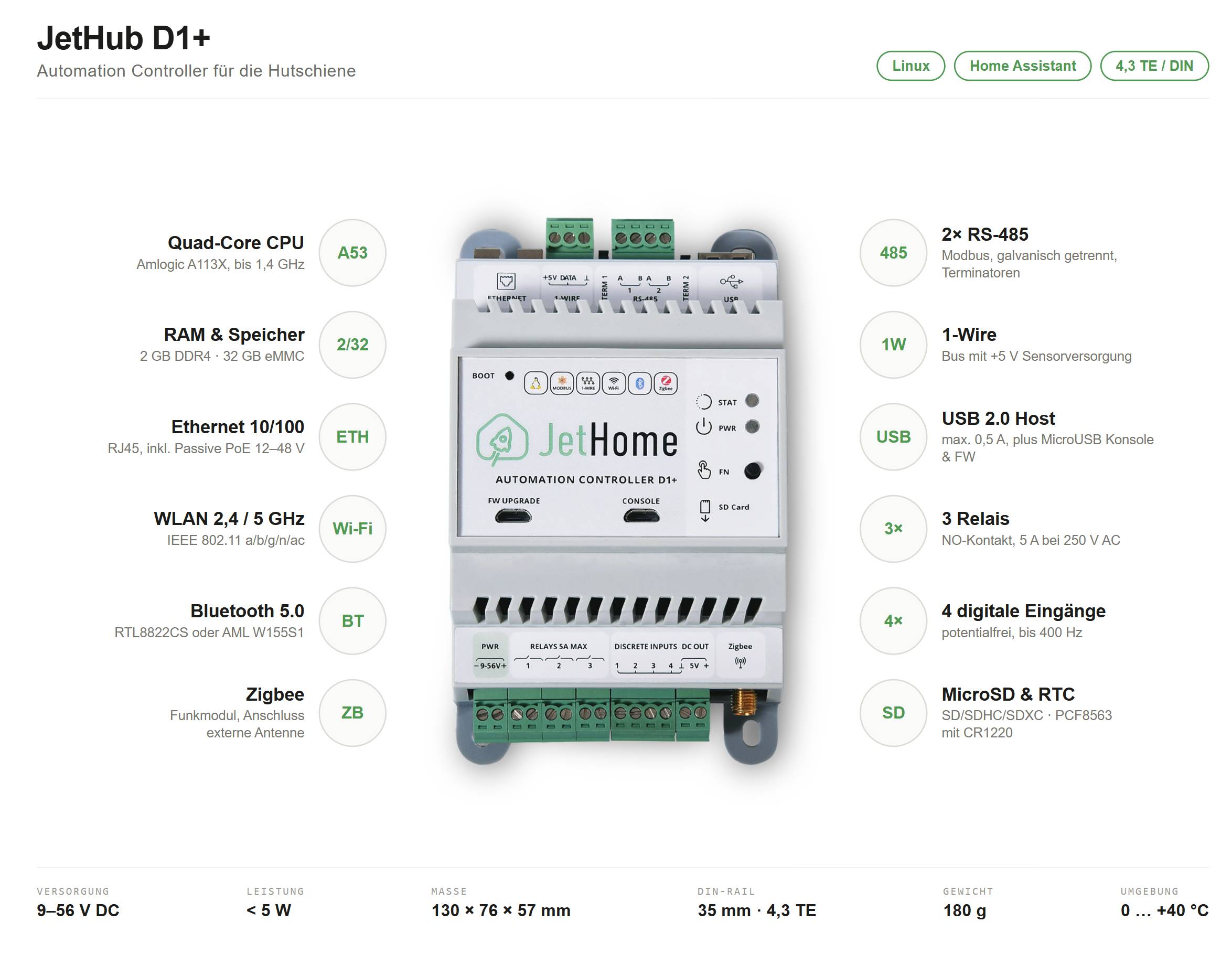Click the CONSOLE micro-USB port
1232x954 pixels.
(641, 516)
